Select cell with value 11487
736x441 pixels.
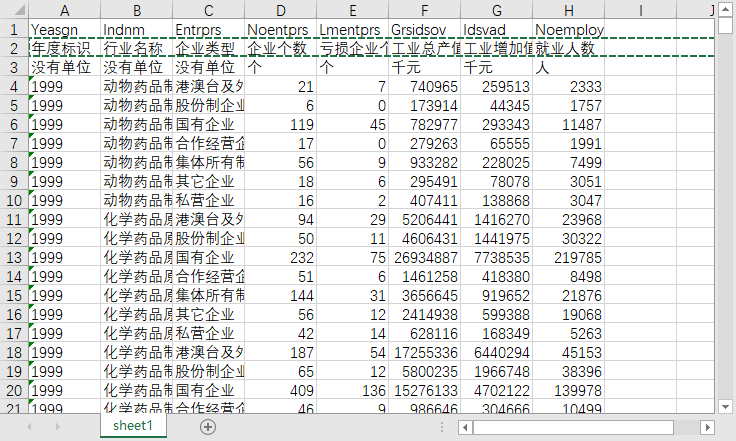pos(568,124)
